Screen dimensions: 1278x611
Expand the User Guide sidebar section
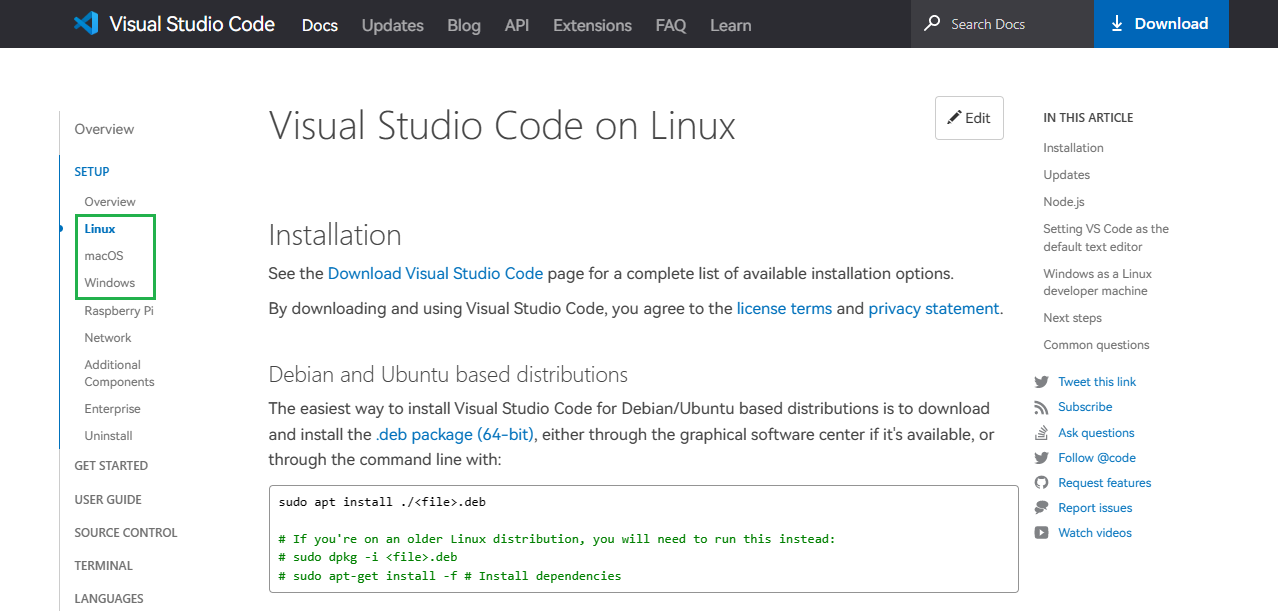pos(108,500)
